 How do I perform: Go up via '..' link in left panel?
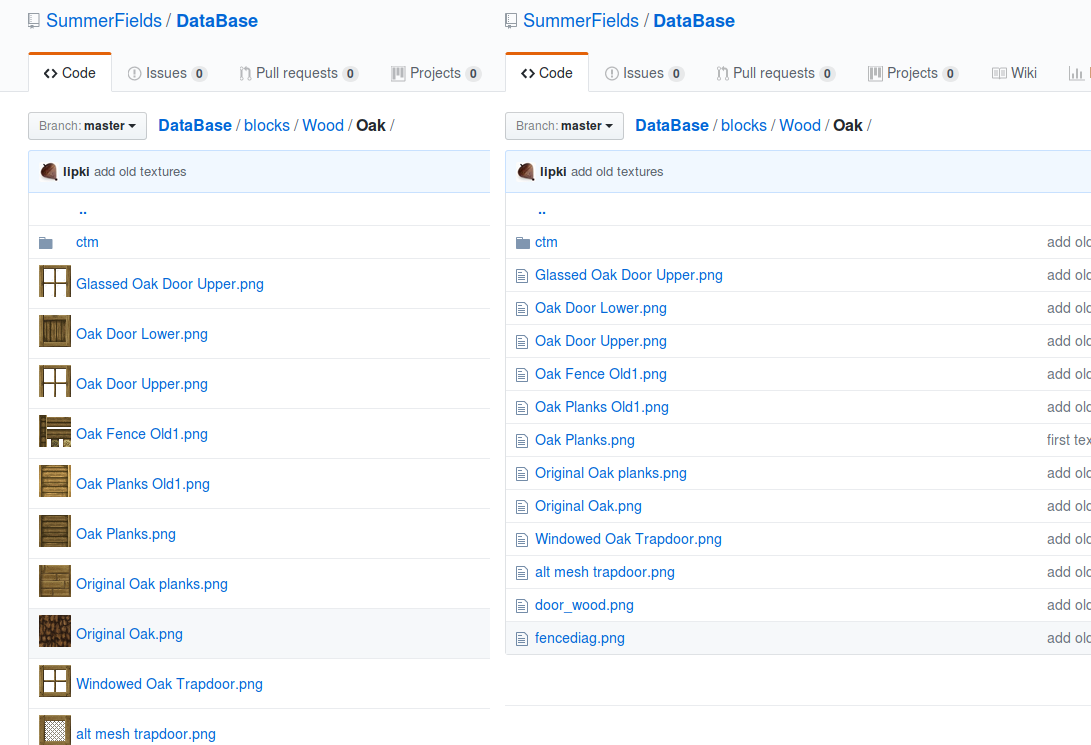83,209
